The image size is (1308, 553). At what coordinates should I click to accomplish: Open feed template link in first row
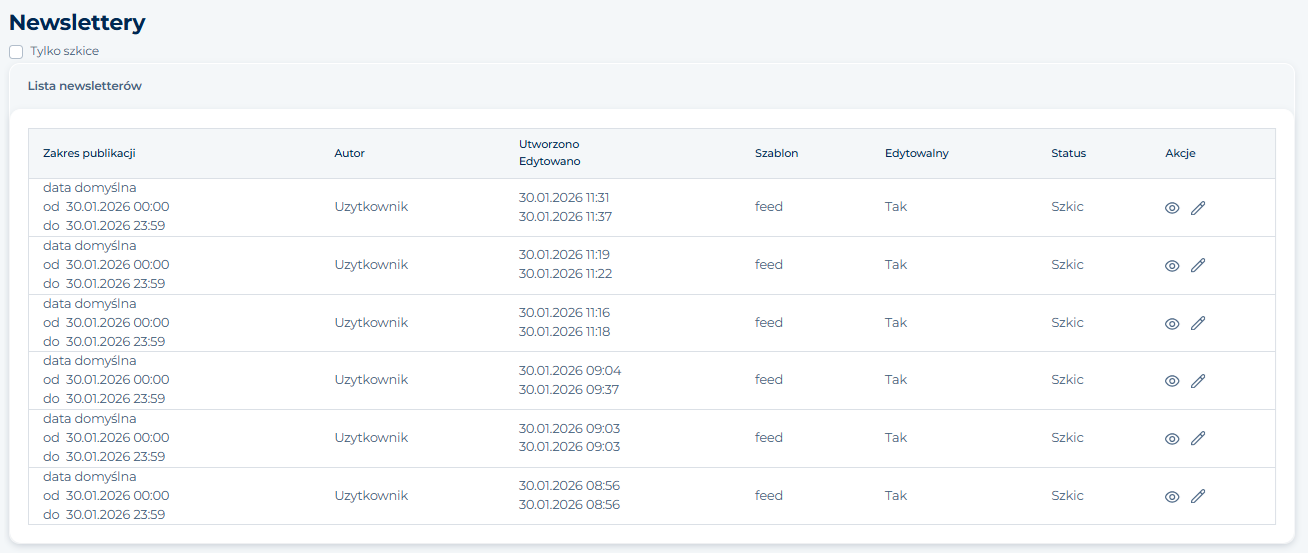[x=768, y=207]
